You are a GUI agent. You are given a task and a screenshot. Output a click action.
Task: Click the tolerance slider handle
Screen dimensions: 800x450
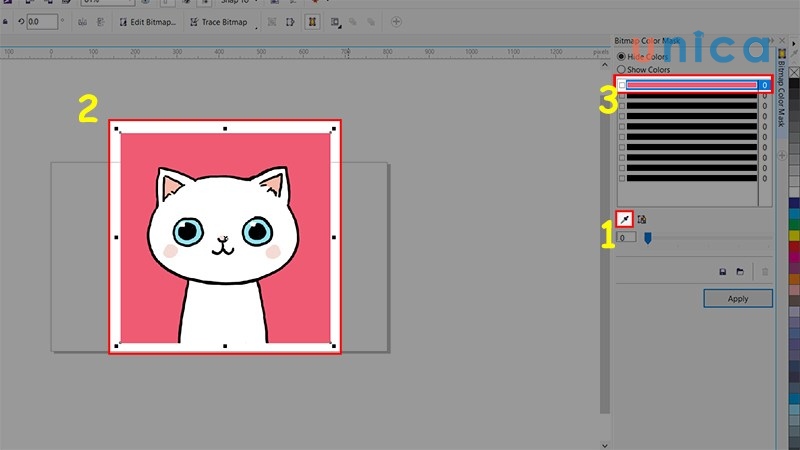click(648, 238)
